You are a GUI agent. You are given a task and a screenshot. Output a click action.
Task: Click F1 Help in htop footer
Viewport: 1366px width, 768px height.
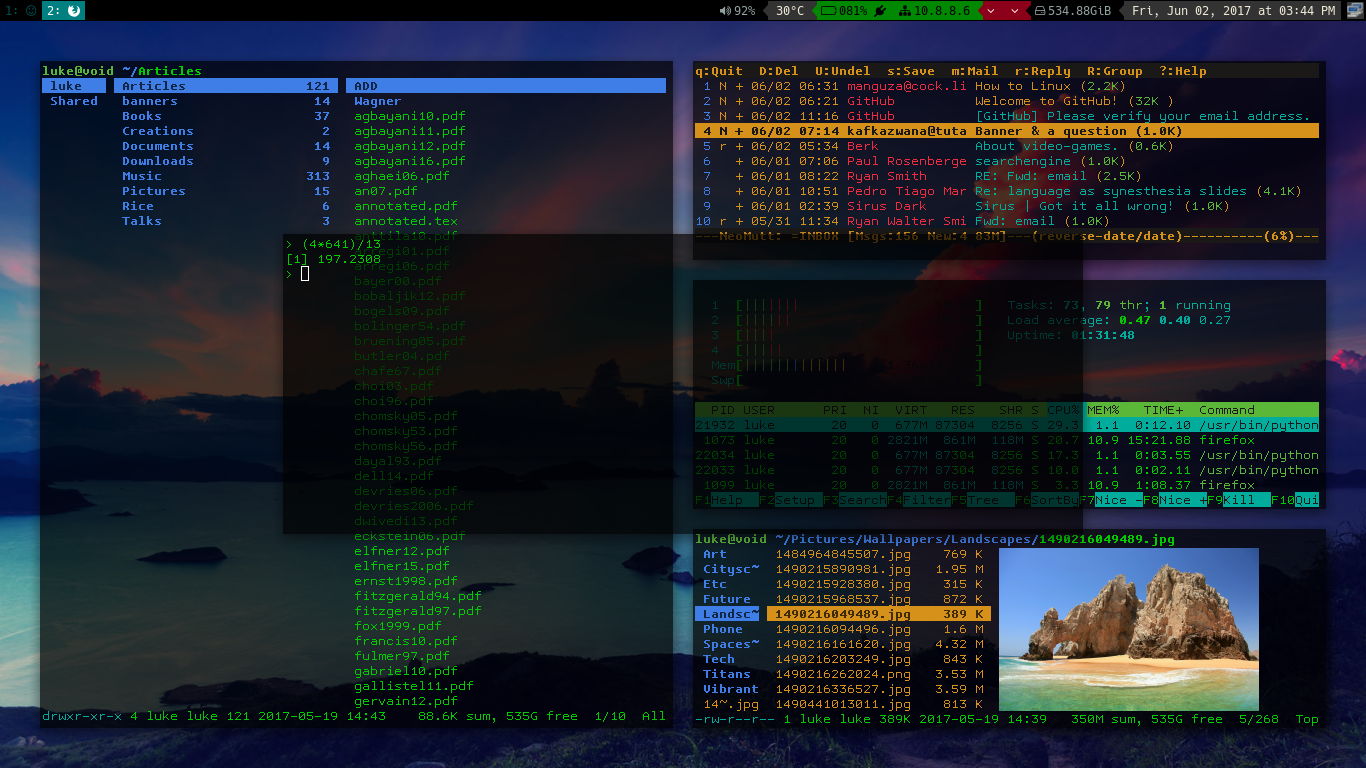point(718,500)
